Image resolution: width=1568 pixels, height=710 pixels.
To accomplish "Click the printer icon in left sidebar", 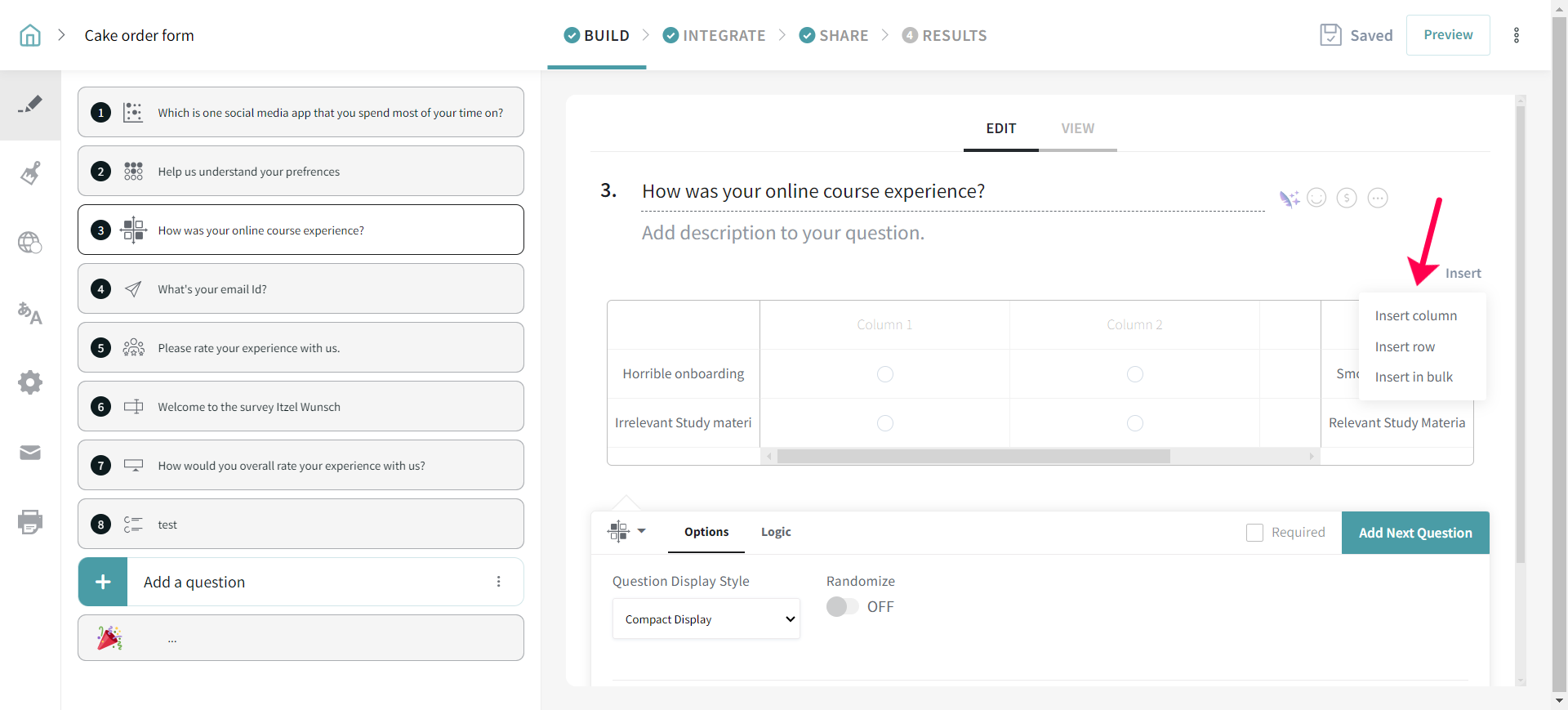I will tap(30, 521).
